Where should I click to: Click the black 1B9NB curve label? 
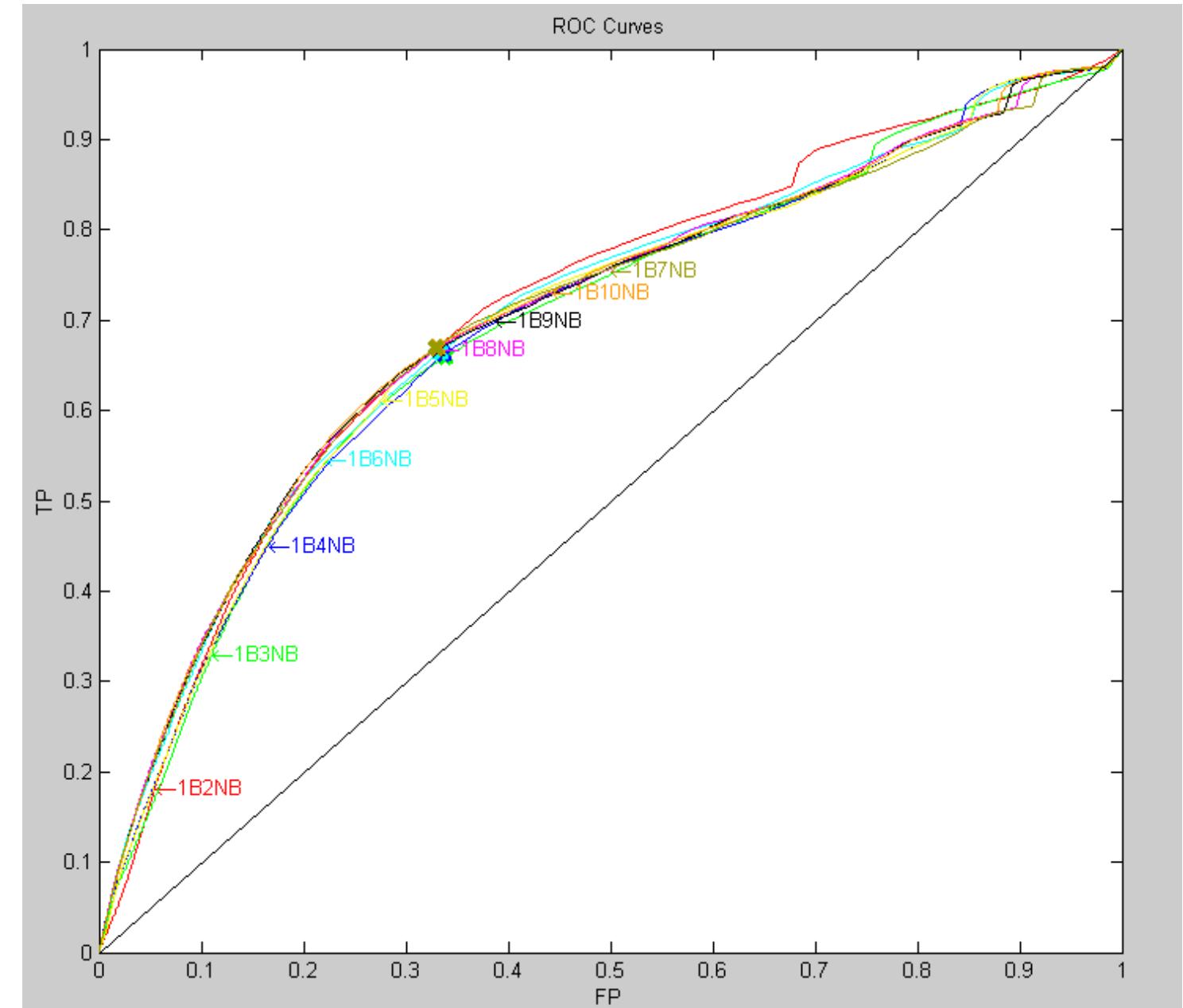[x=549, y=321]
